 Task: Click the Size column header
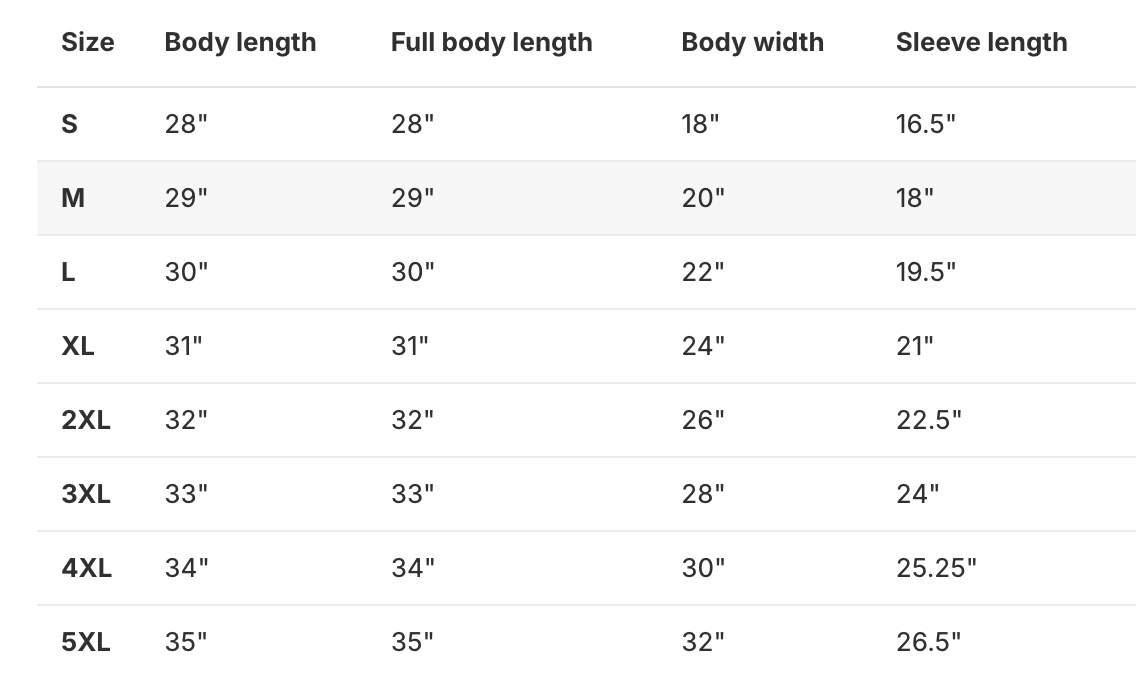click(88, 42)
